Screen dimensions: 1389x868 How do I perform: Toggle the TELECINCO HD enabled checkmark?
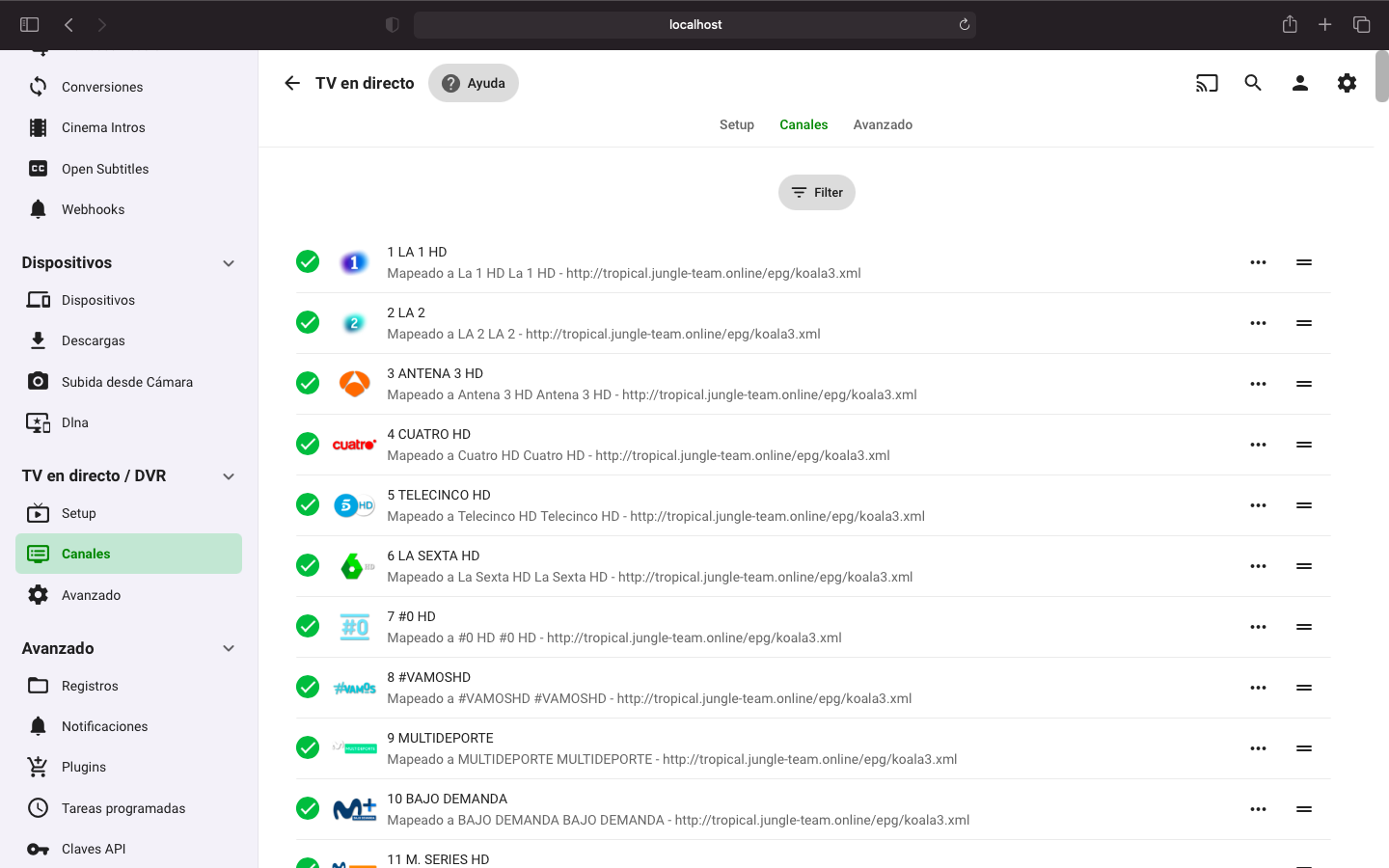tap(308, 505)
